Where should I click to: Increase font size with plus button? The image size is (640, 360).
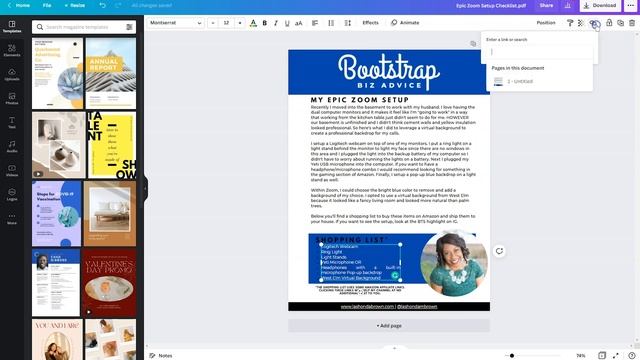pyautogui.click(x=240, y=23)
